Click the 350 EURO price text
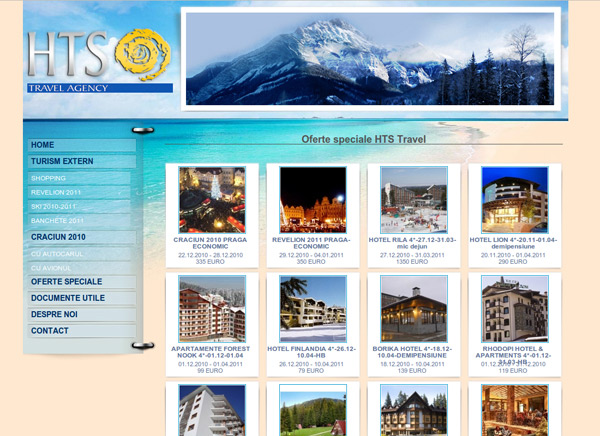The image size is (600, 436). click(311, 262)
